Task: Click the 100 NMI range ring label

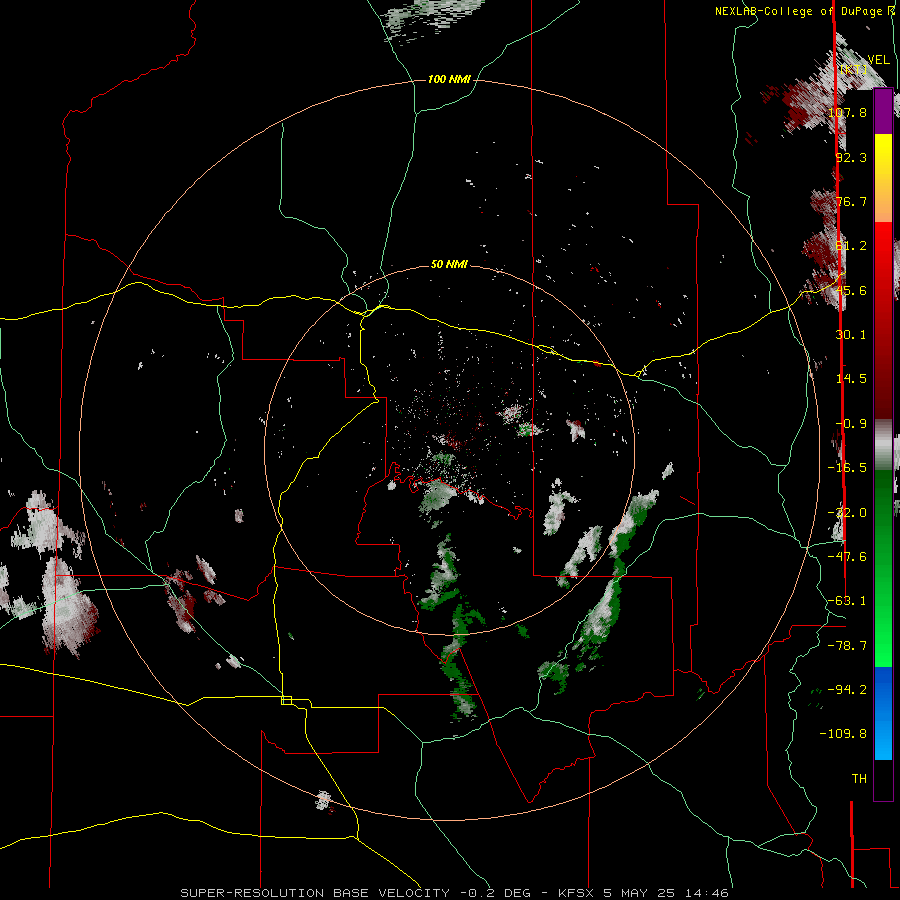Action: point(449,79)
